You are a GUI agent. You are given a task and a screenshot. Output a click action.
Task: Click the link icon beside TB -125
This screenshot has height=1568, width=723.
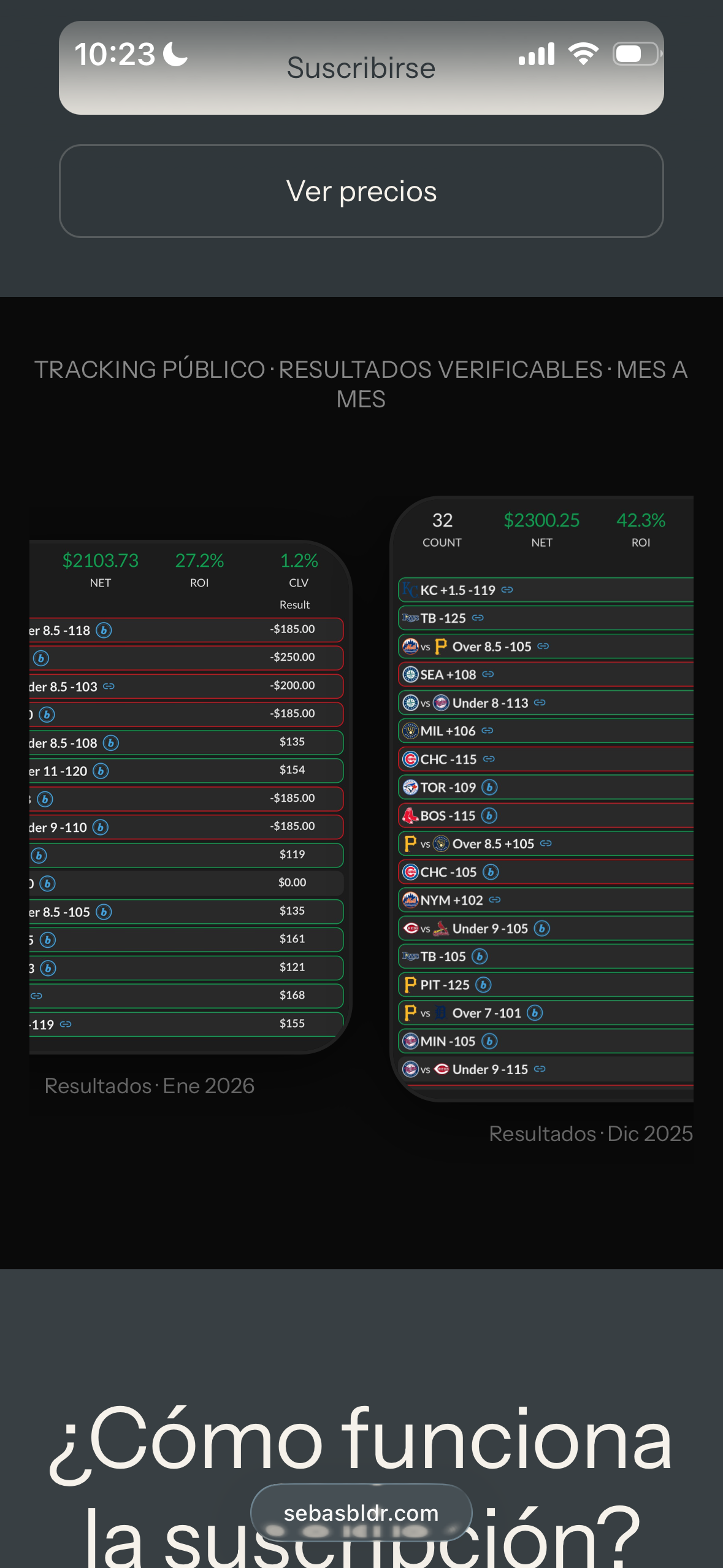(x=479, y=618)
